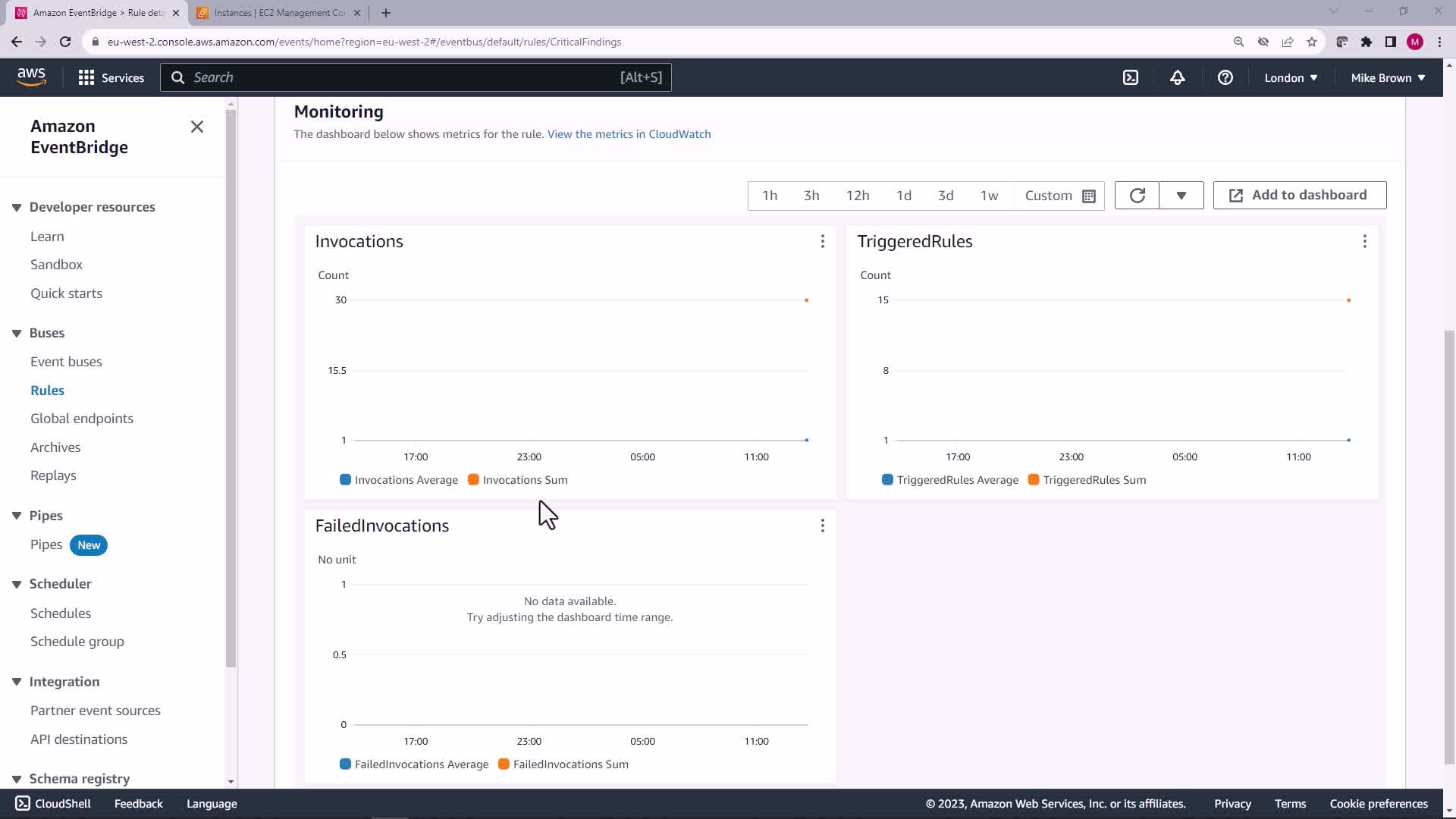Open CloudShell from the top navigation icon
The height and width of the screenshot is (819, 1456).
coord(1131,77)
